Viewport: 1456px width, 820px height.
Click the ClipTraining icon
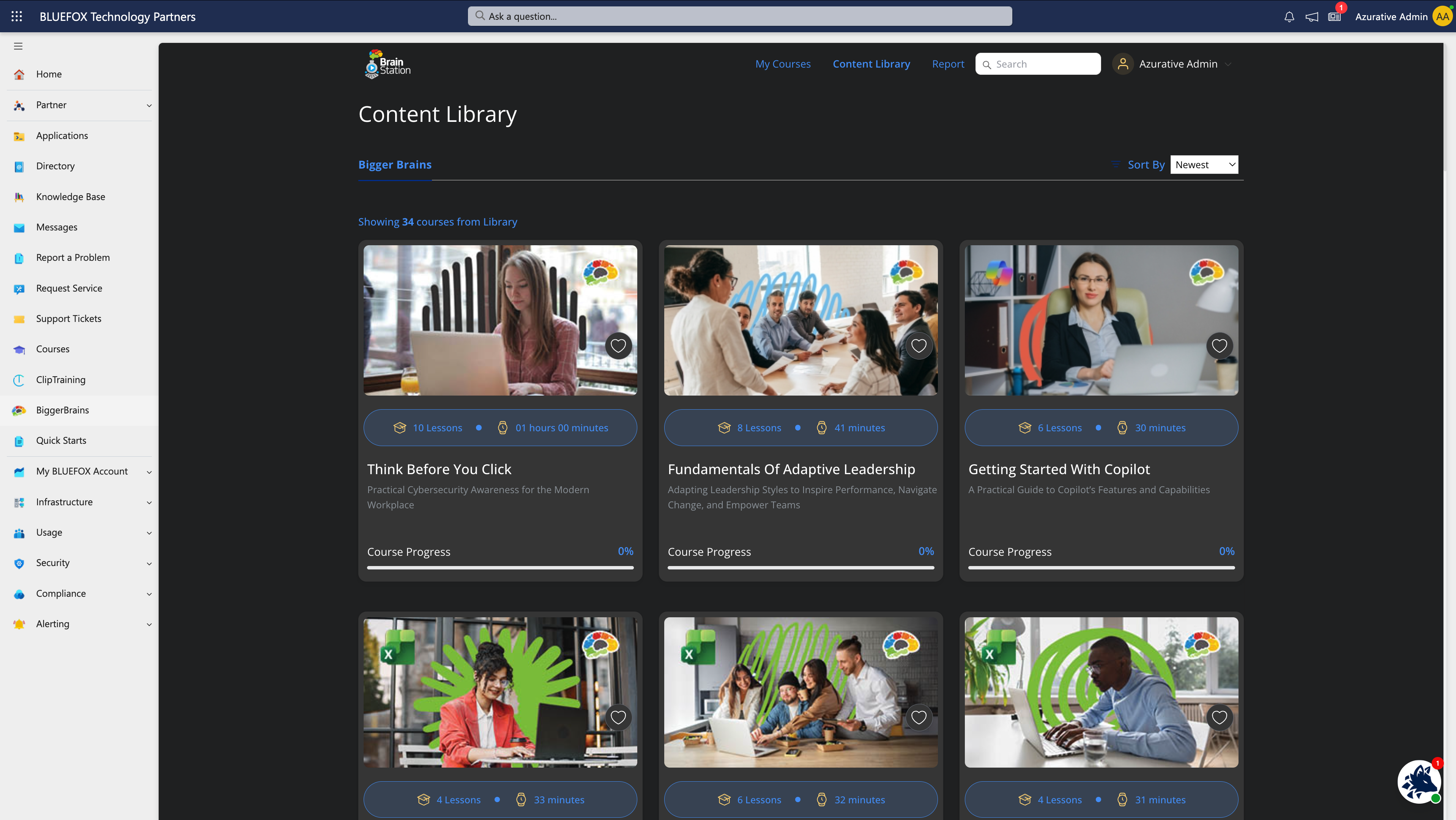tap(19, 380)
